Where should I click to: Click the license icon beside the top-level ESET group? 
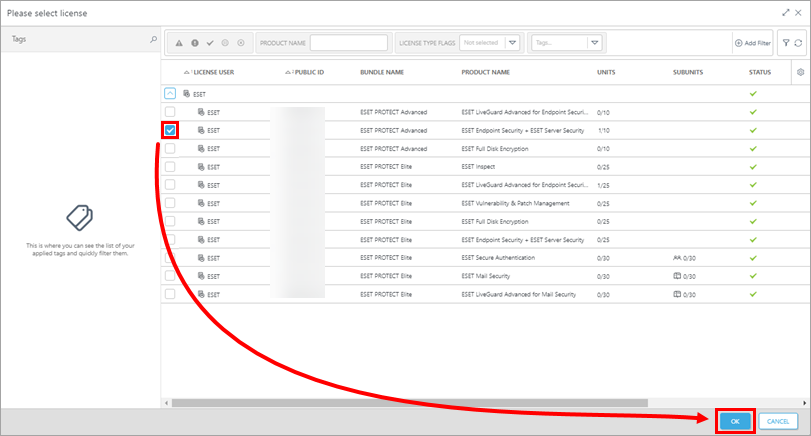pos(187,94)
